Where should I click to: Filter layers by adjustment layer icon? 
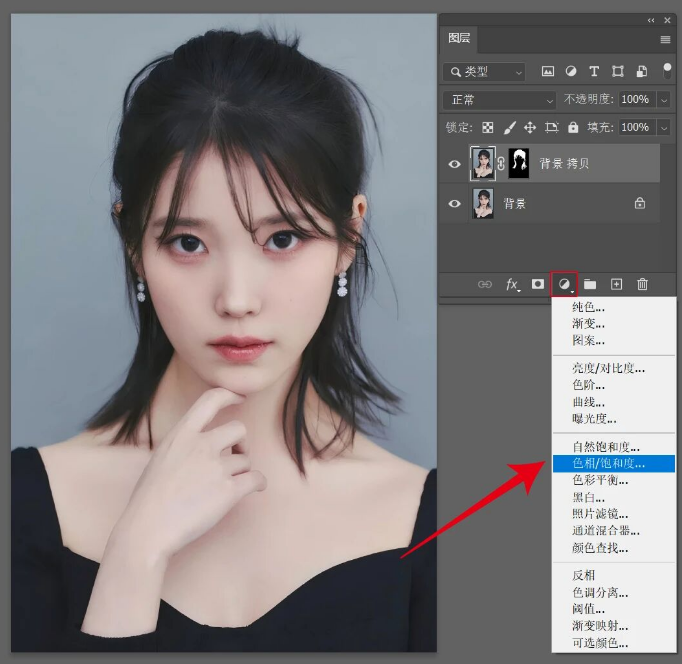[571, 71]
